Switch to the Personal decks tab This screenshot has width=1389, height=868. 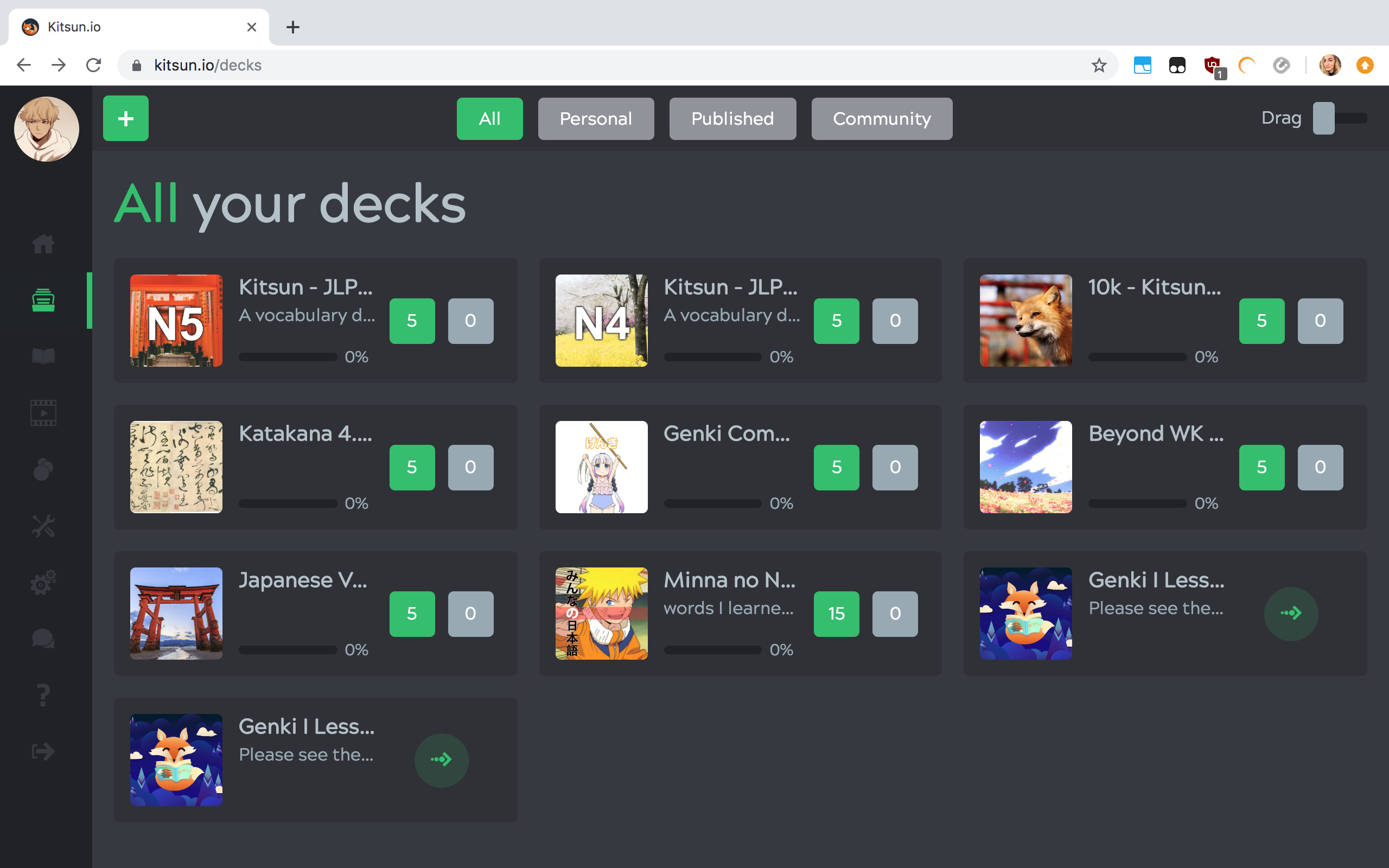(595, 119)
